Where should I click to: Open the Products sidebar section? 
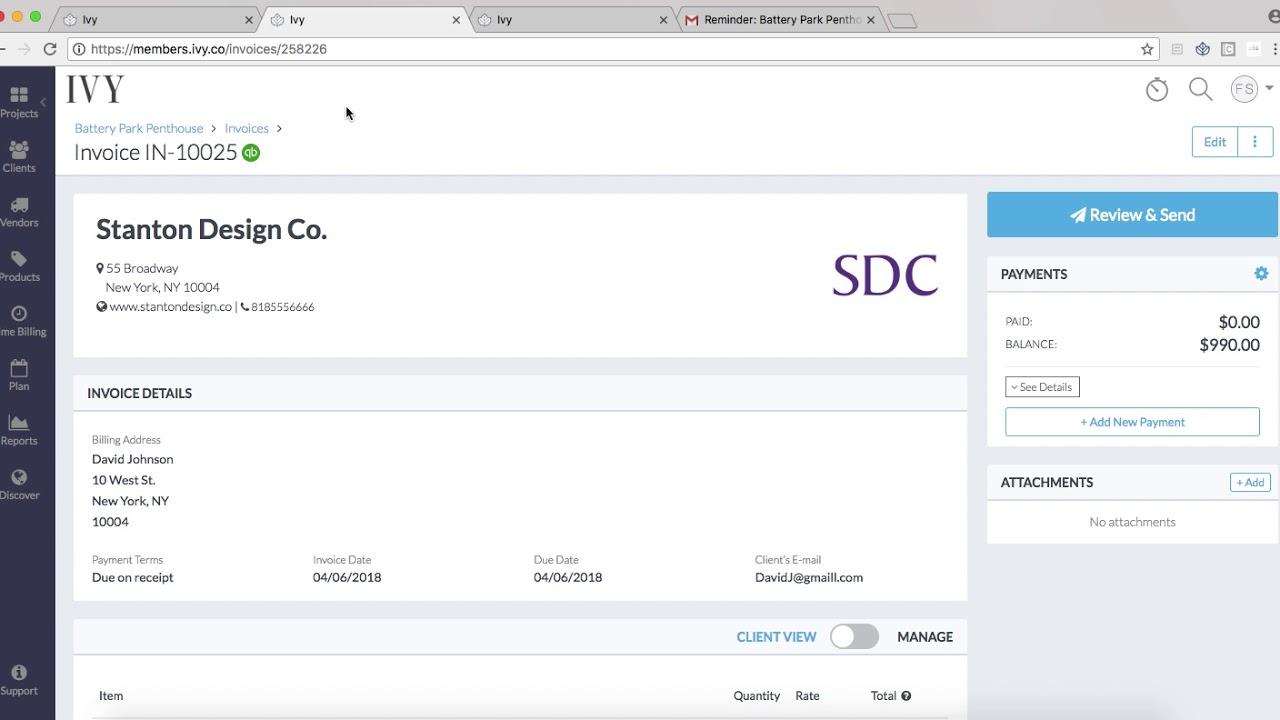pyautogui.click(x=19, y=265)
